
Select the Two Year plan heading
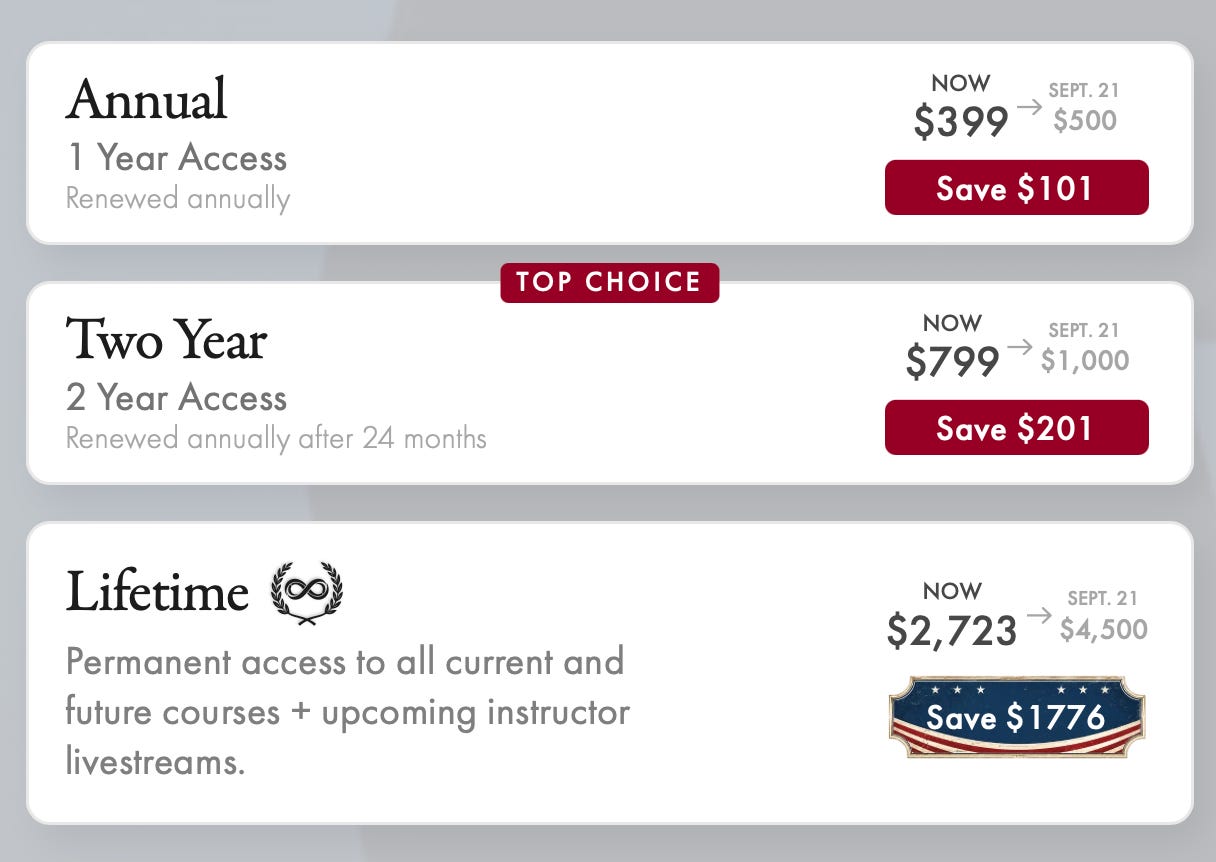tap(166, 340)
